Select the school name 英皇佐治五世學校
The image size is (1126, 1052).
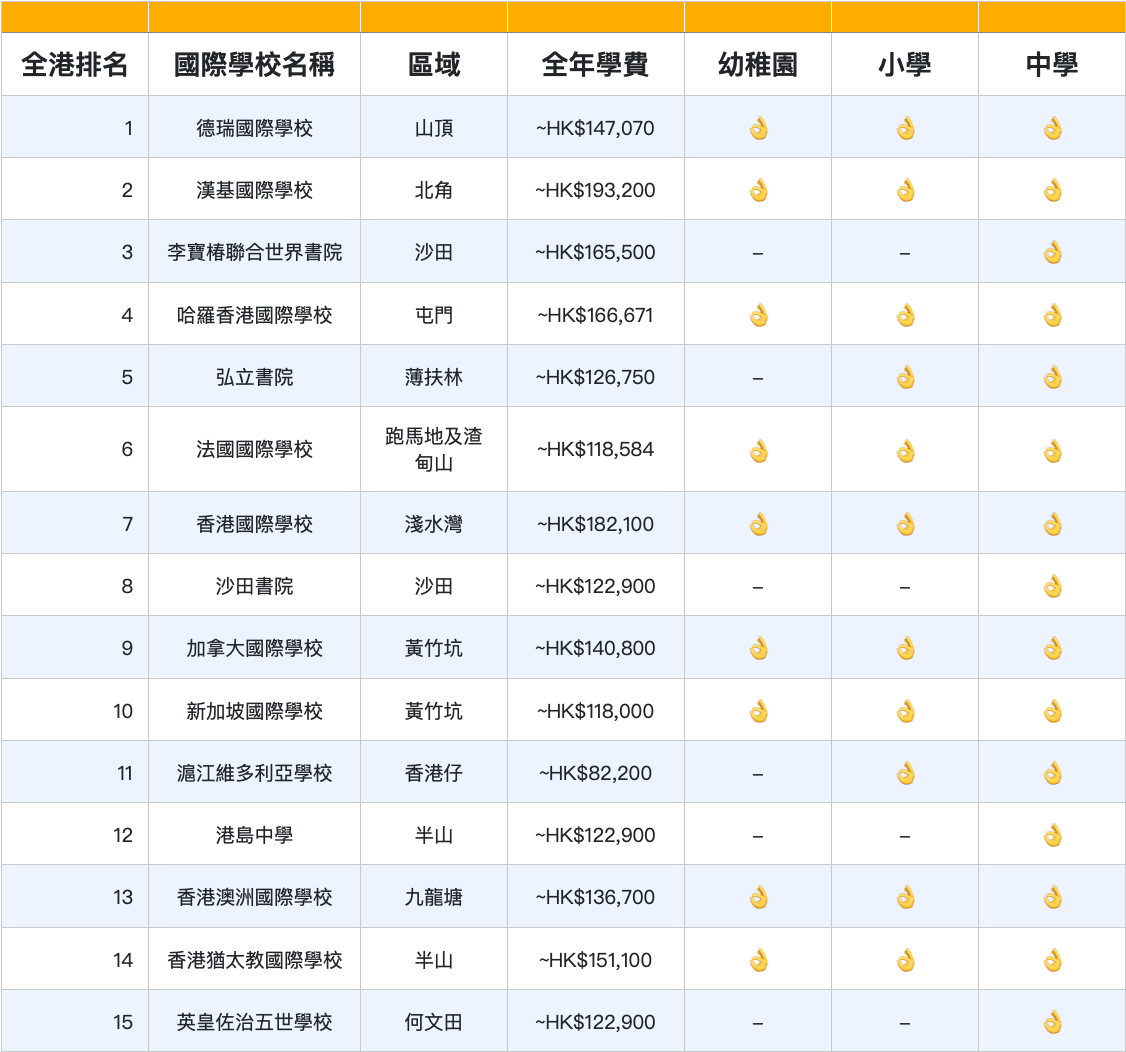pos(254,1022)
